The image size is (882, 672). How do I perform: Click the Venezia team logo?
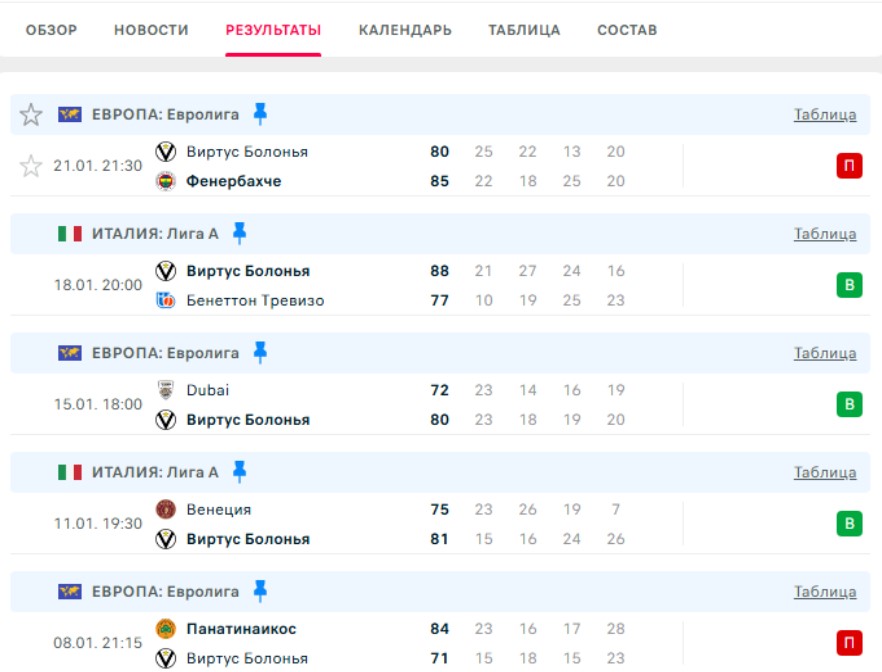(166, 509)
